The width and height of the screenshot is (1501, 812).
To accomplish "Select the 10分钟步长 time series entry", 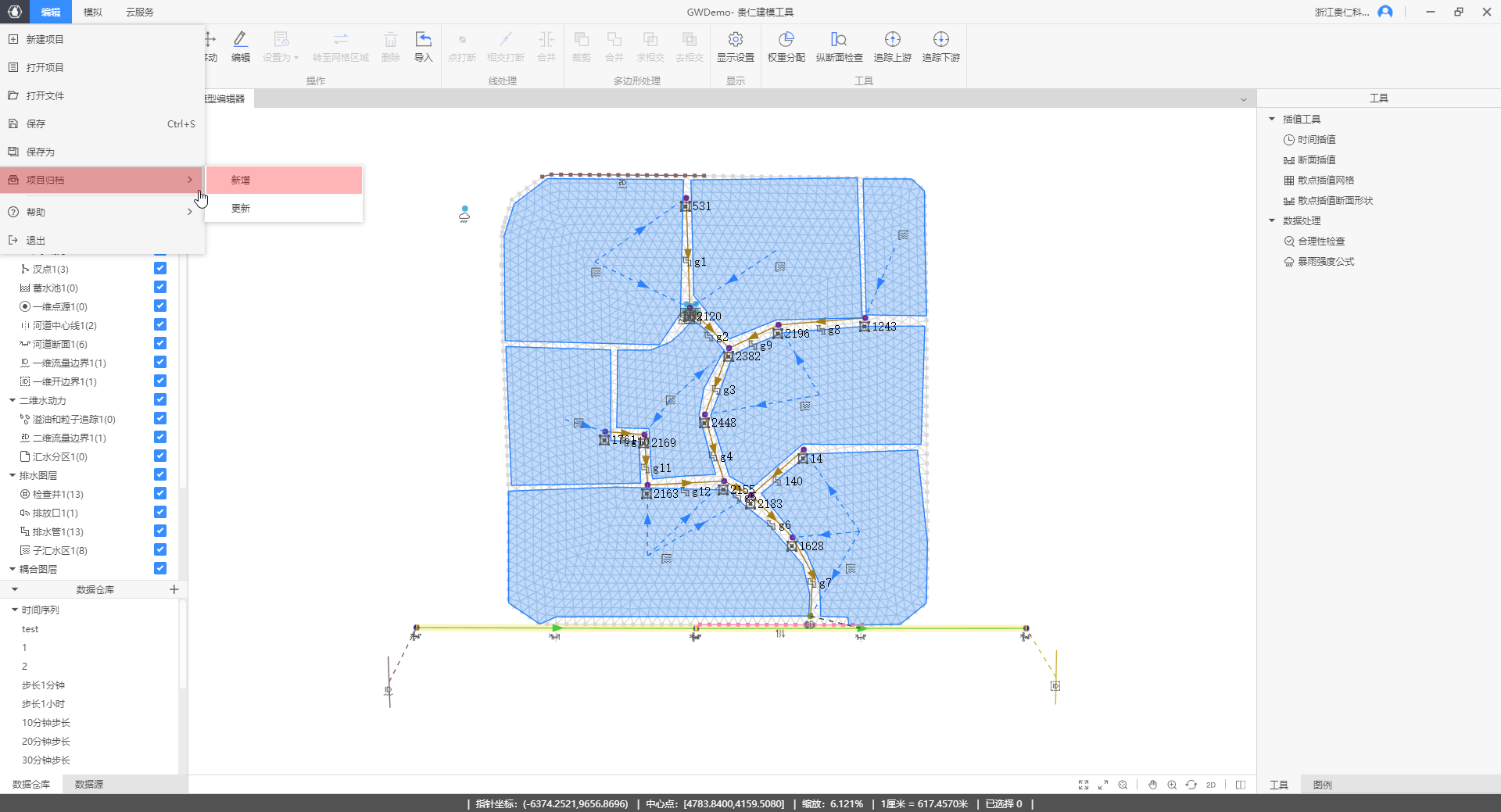I will 46,723.
